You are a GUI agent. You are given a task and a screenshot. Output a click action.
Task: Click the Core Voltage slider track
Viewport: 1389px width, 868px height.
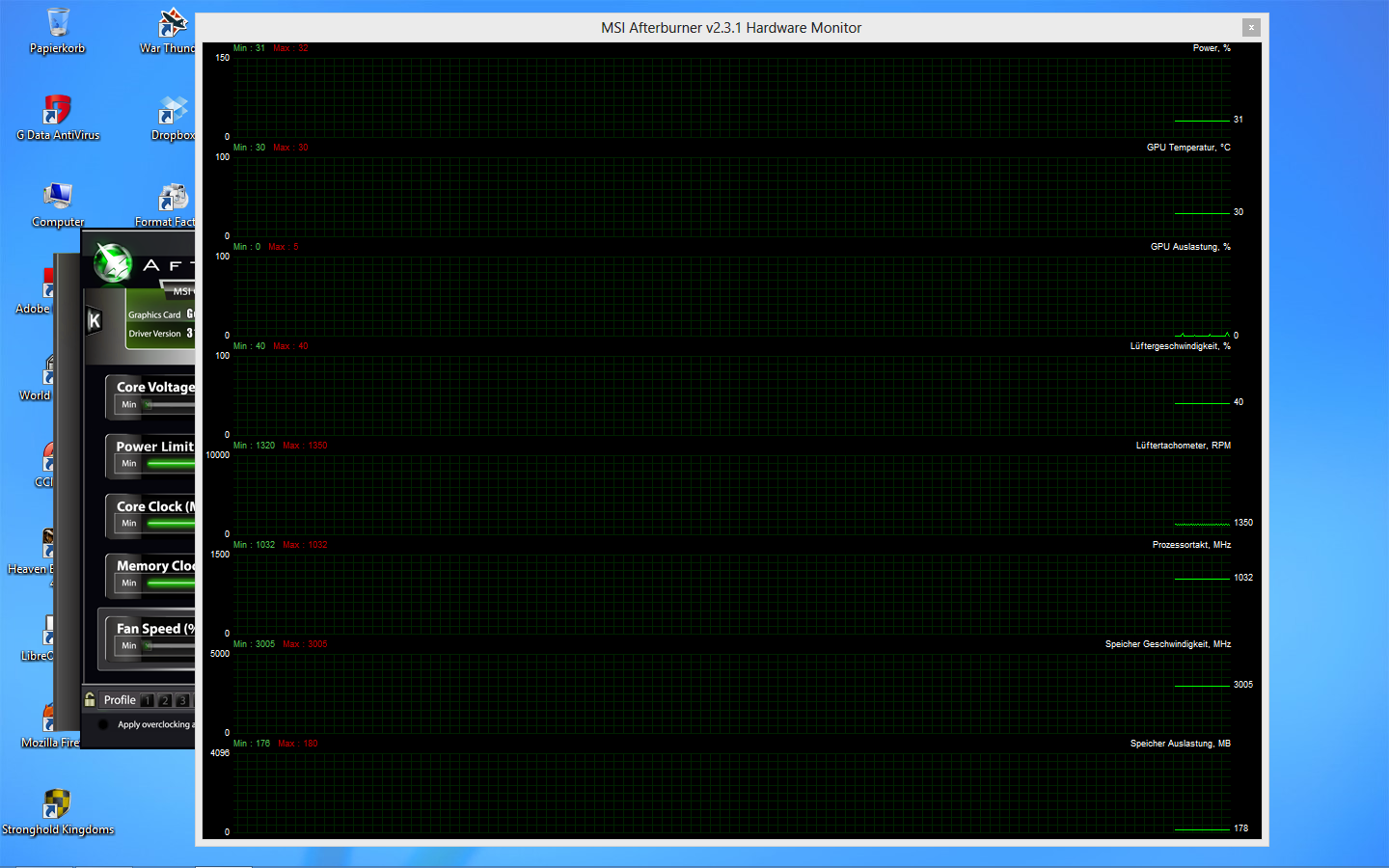170,405
